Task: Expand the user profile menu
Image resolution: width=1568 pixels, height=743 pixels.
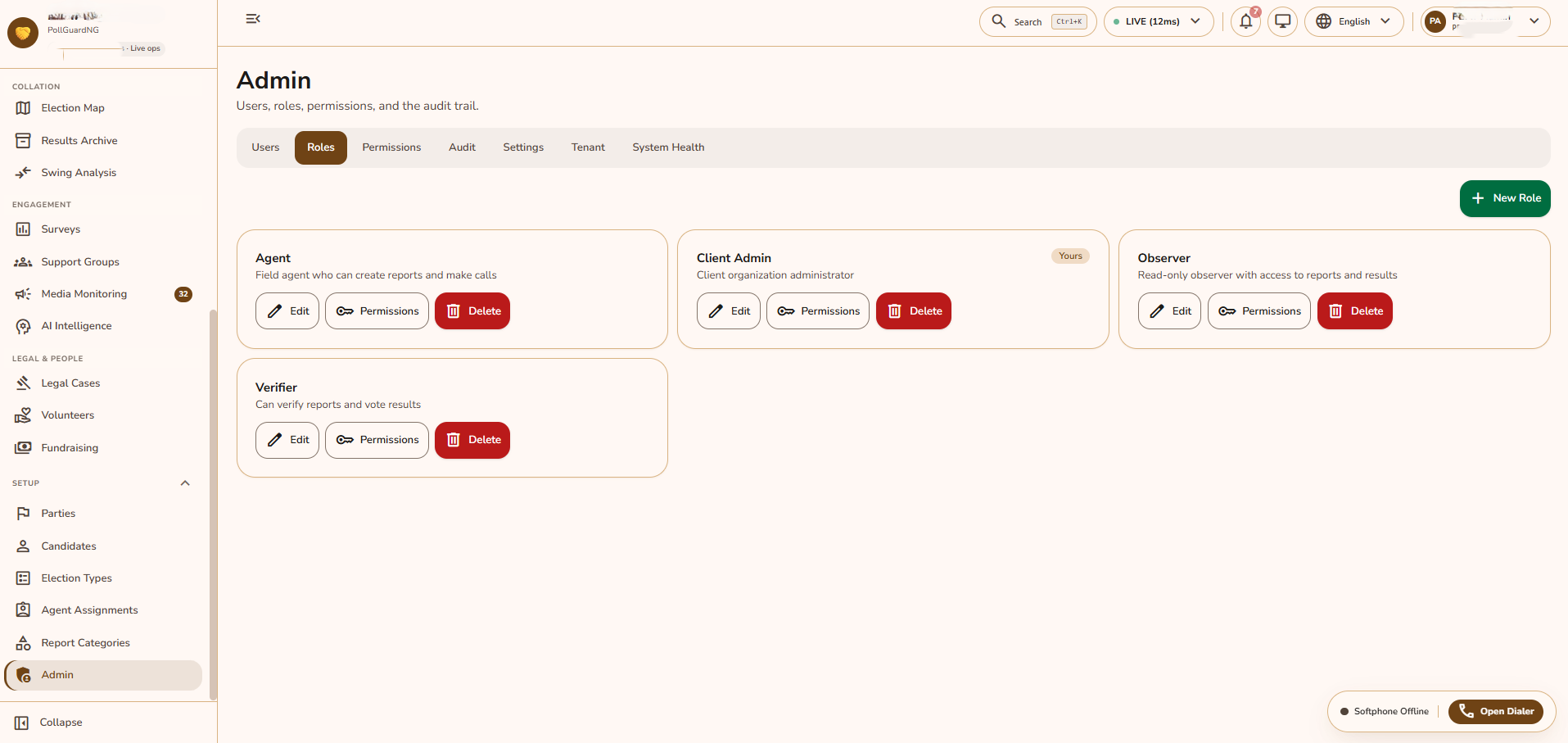Action: [1485, 21]
